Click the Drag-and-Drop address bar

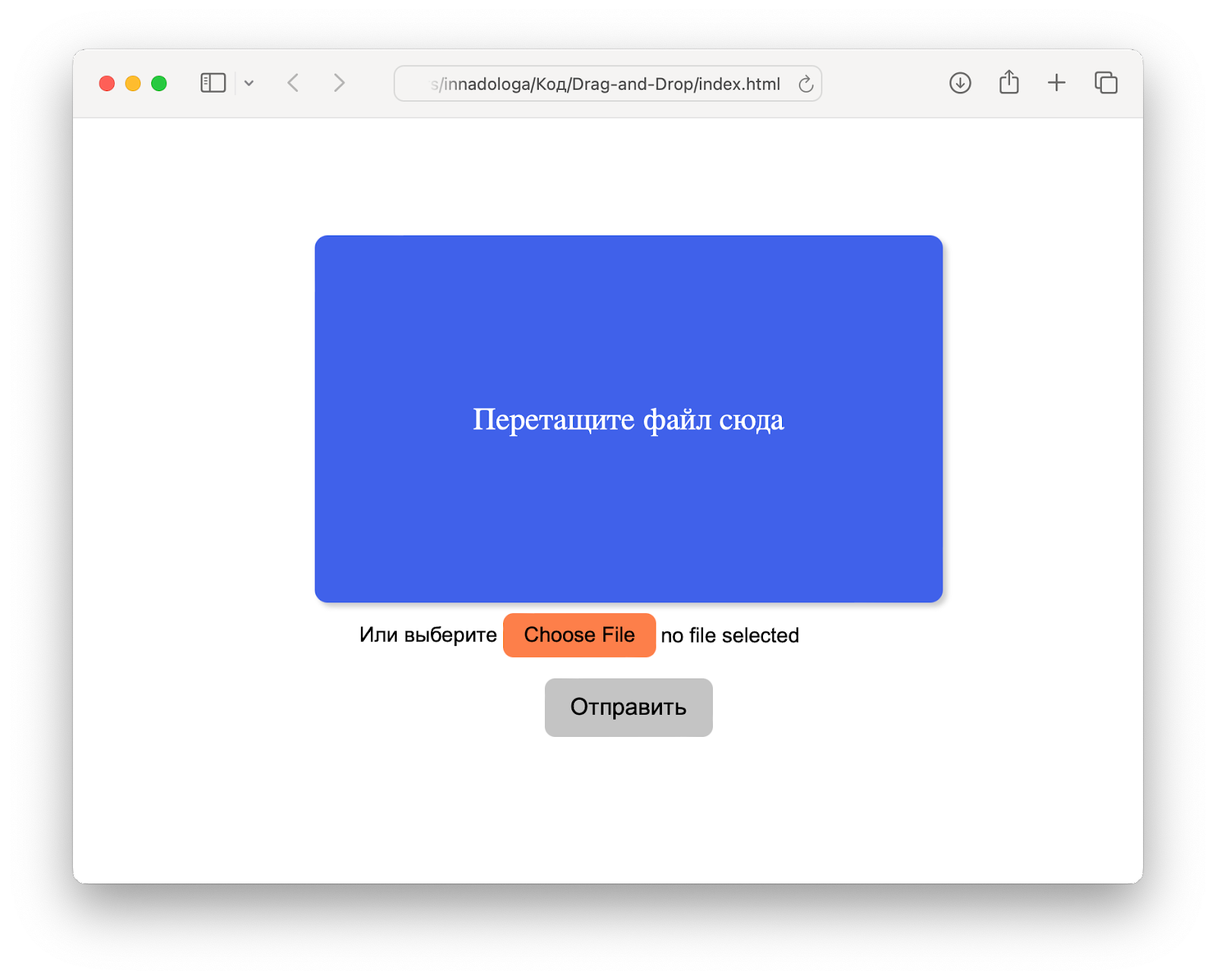point(606,84)
